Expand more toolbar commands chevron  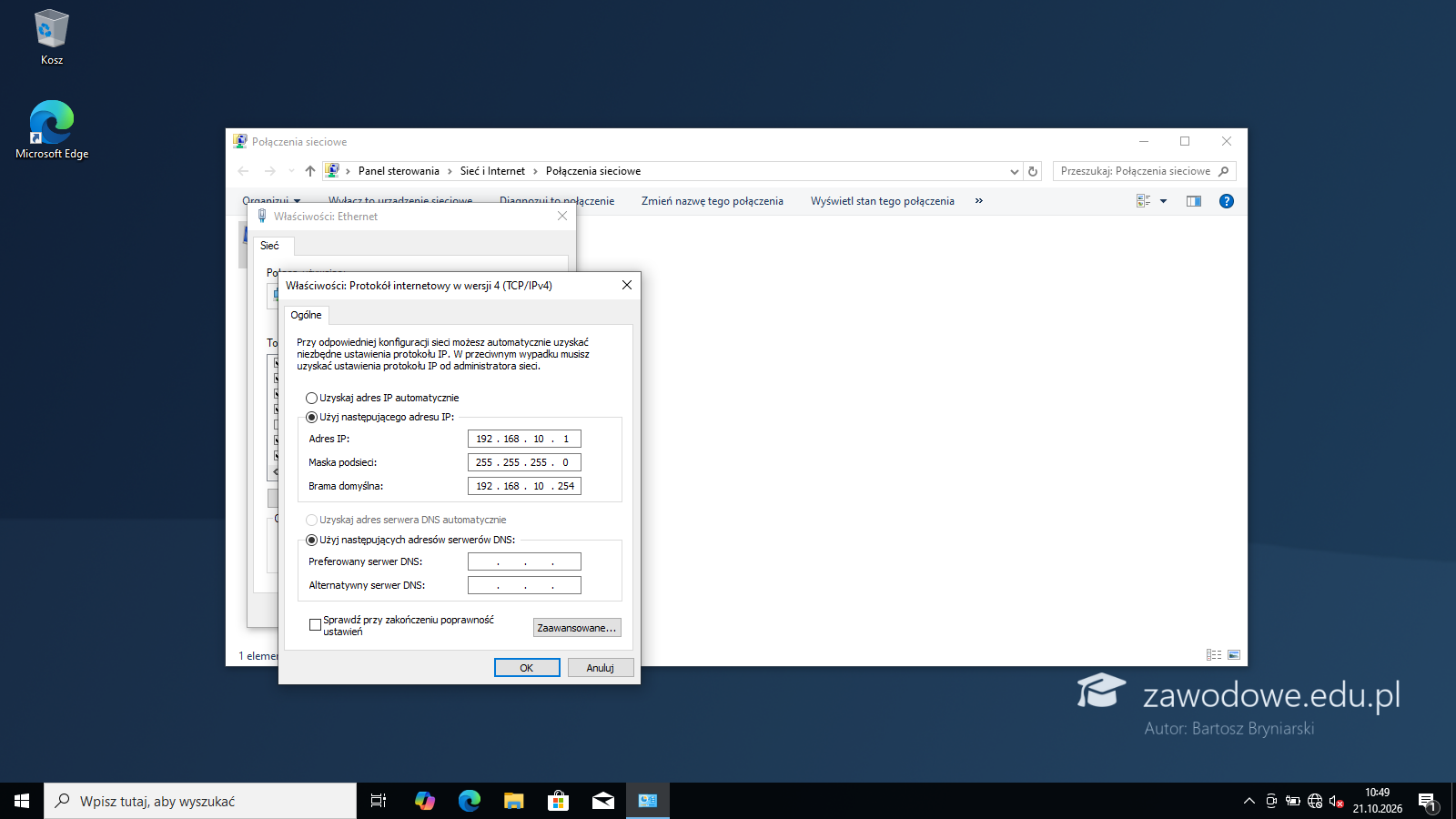[x=979, y=201]
